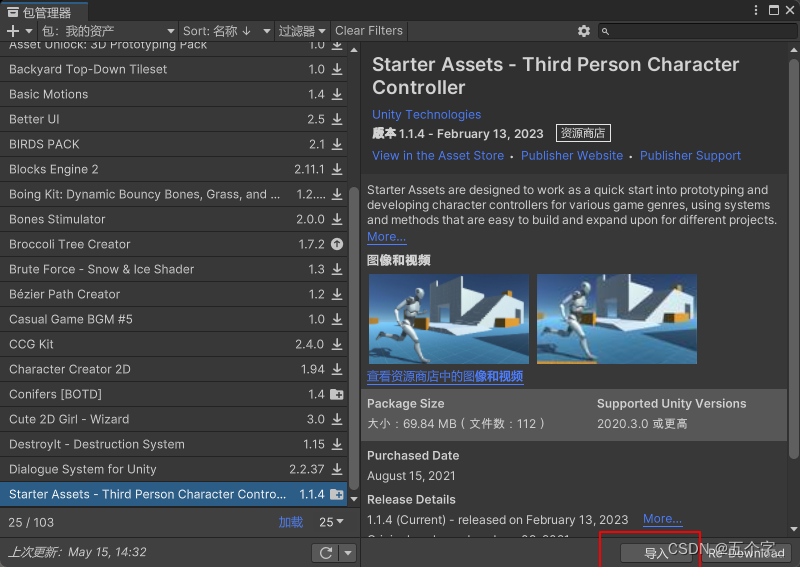Click download icon for Dialogue System for Unity
The height and width of the screenshot is (567, 800).
tap(337, 469)
